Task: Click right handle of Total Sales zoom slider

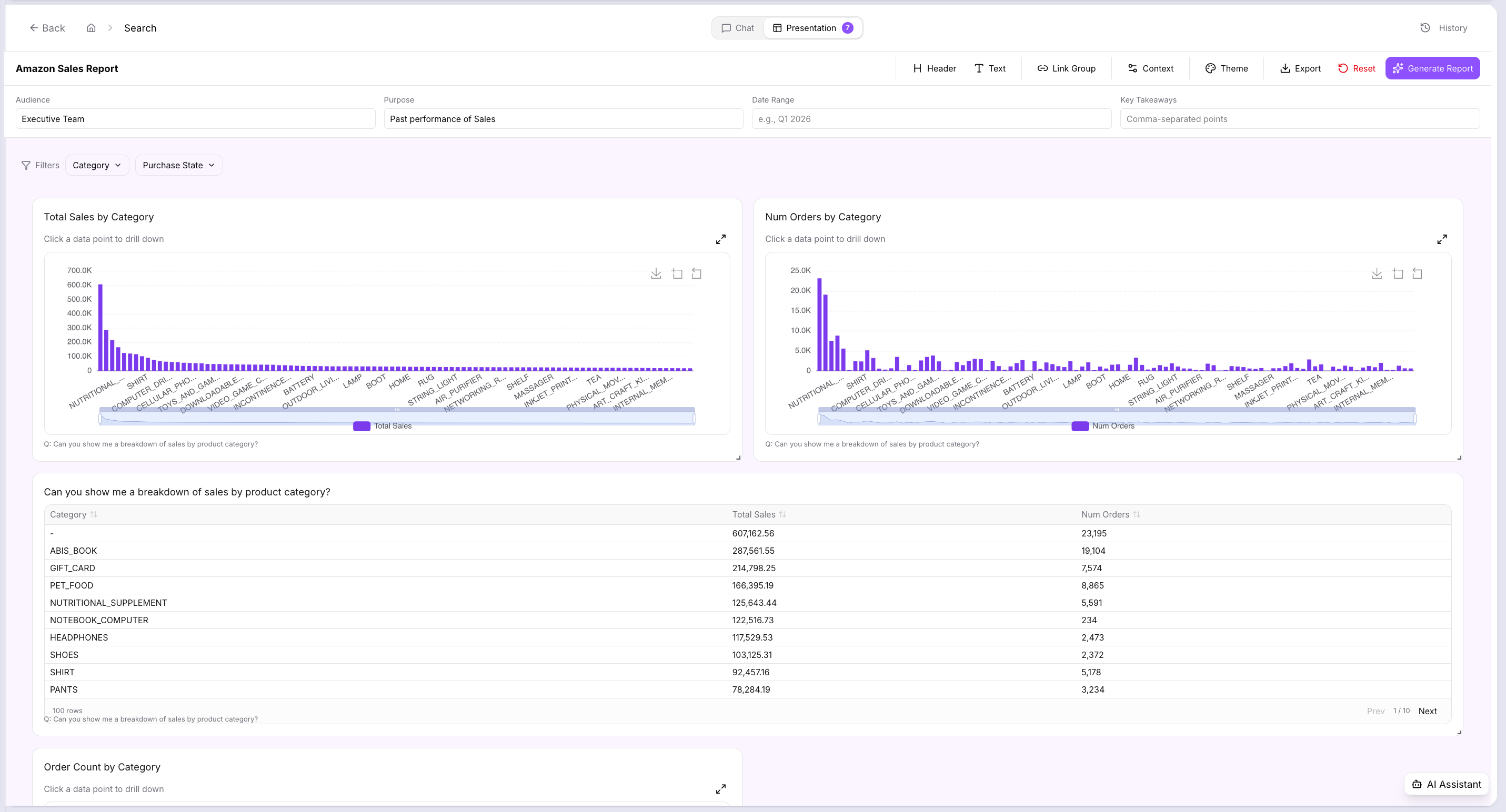Action: (695, 418)
